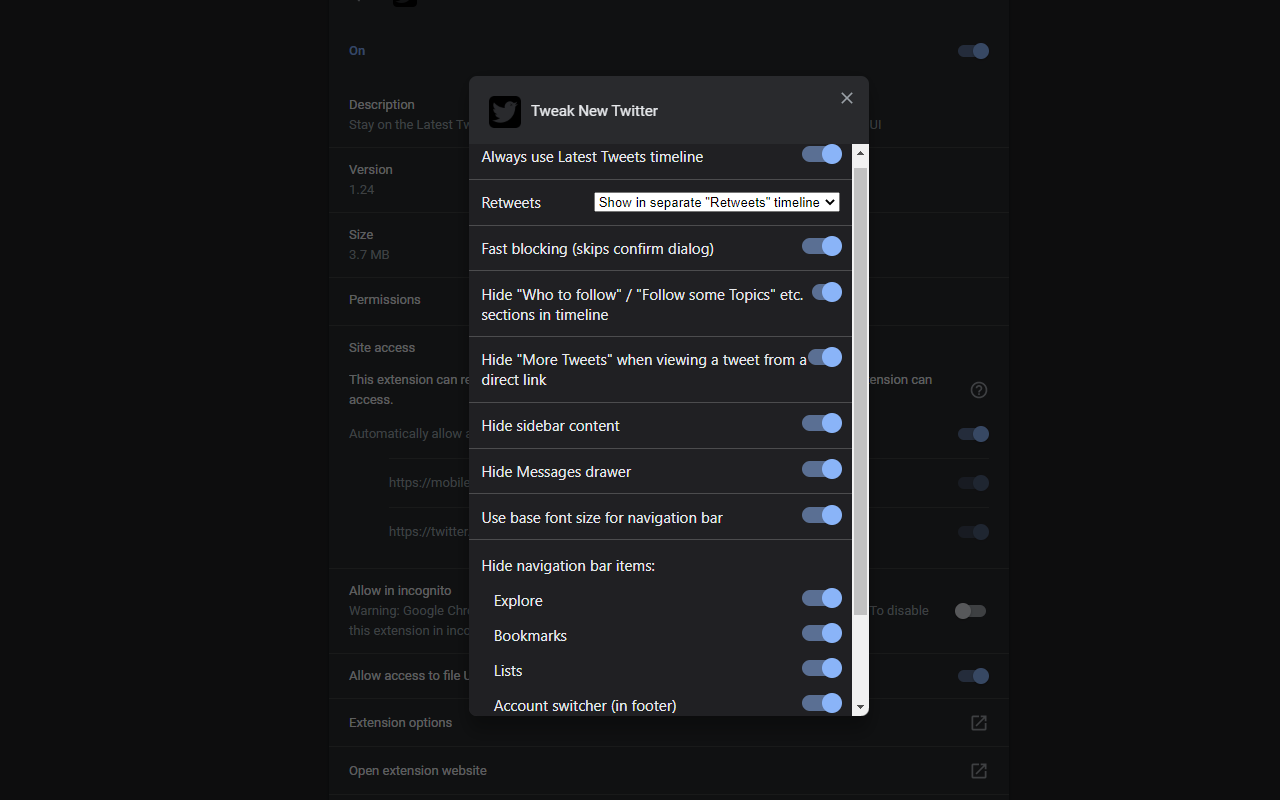The height and width of the screenshot is (800, 1280).
Task: Click the Retweets label in popup
Action: click(x=511, y=203)
